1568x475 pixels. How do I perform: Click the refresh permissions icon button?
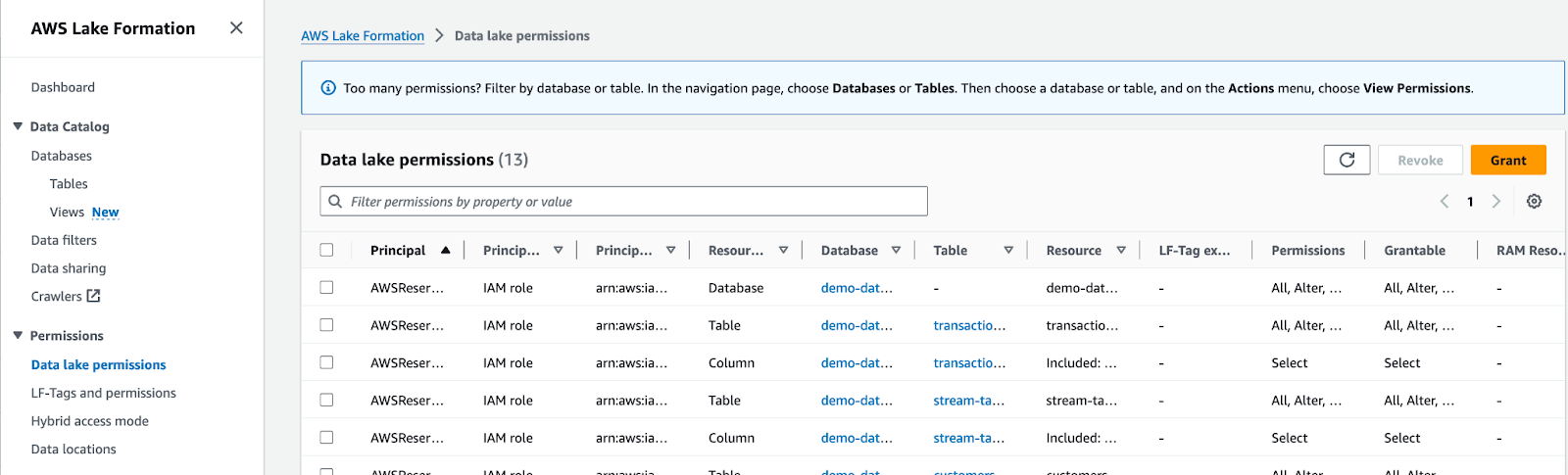[1347, 160]
